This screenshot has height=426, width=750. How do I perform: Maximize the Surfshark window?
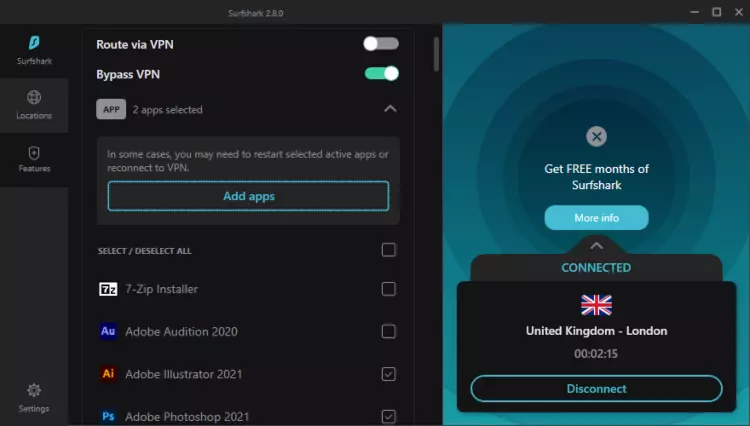(717, 12)
